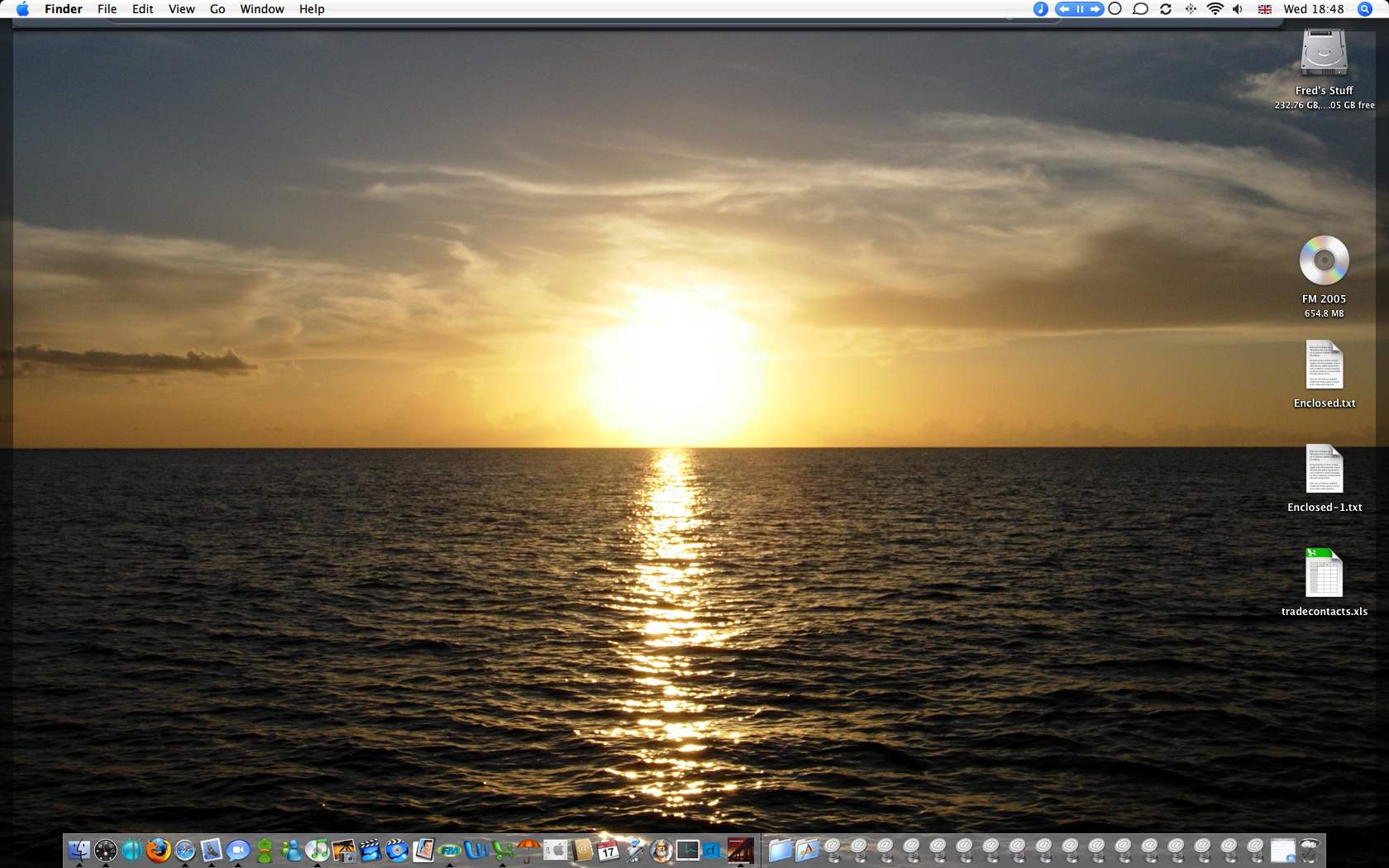This screenshot has width=1389, height=868.
Task: Open Mail stamp icon in the Dock
Action: [212, 850]
